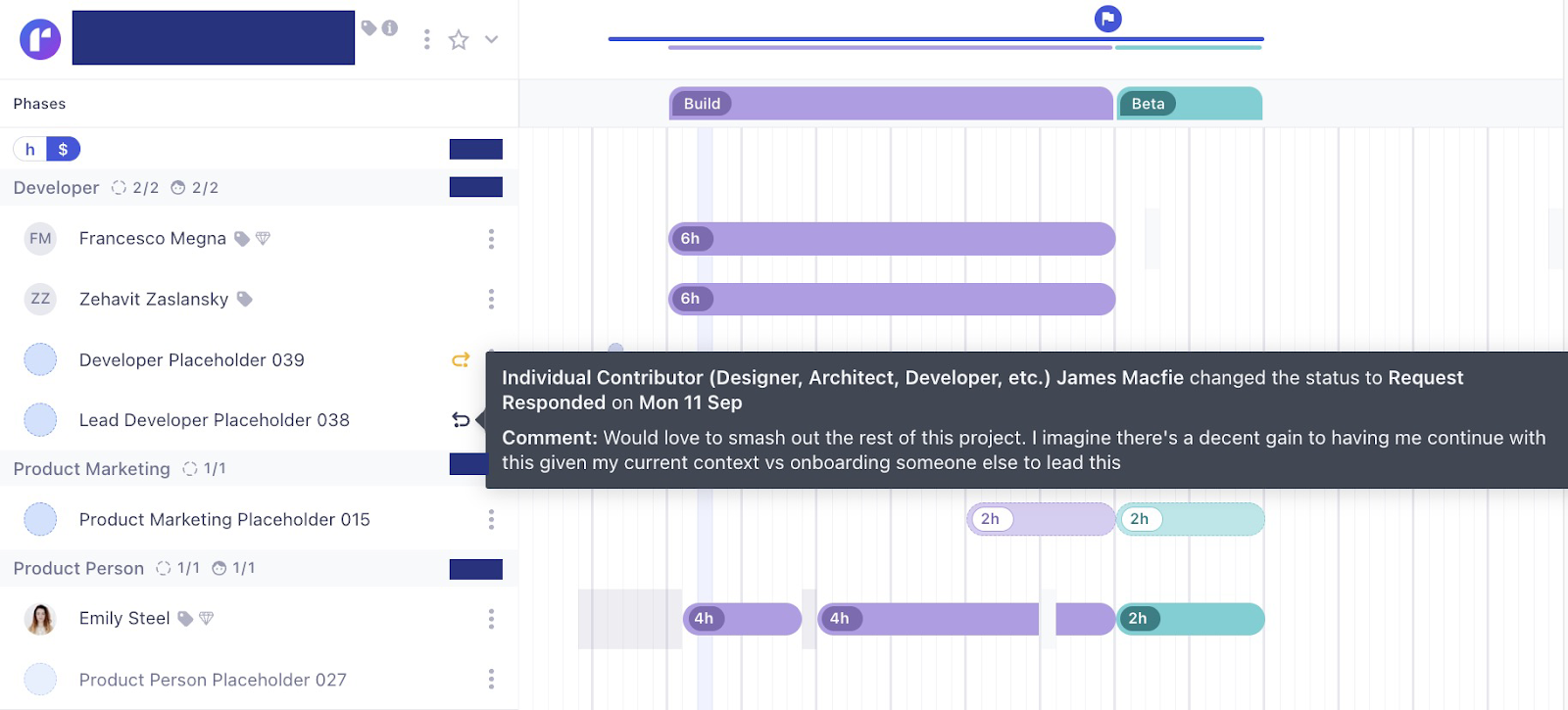Viewport: 1568px width, 710px height.
Task: Select the dollar view toggle
Action: pos(63,148)
